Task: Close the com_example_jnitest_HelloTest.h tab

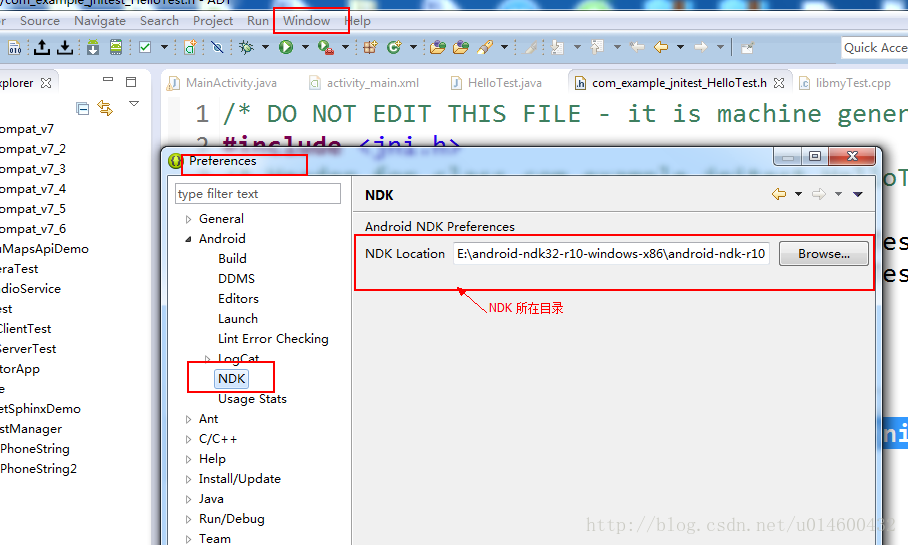Action: coord(779,83)
